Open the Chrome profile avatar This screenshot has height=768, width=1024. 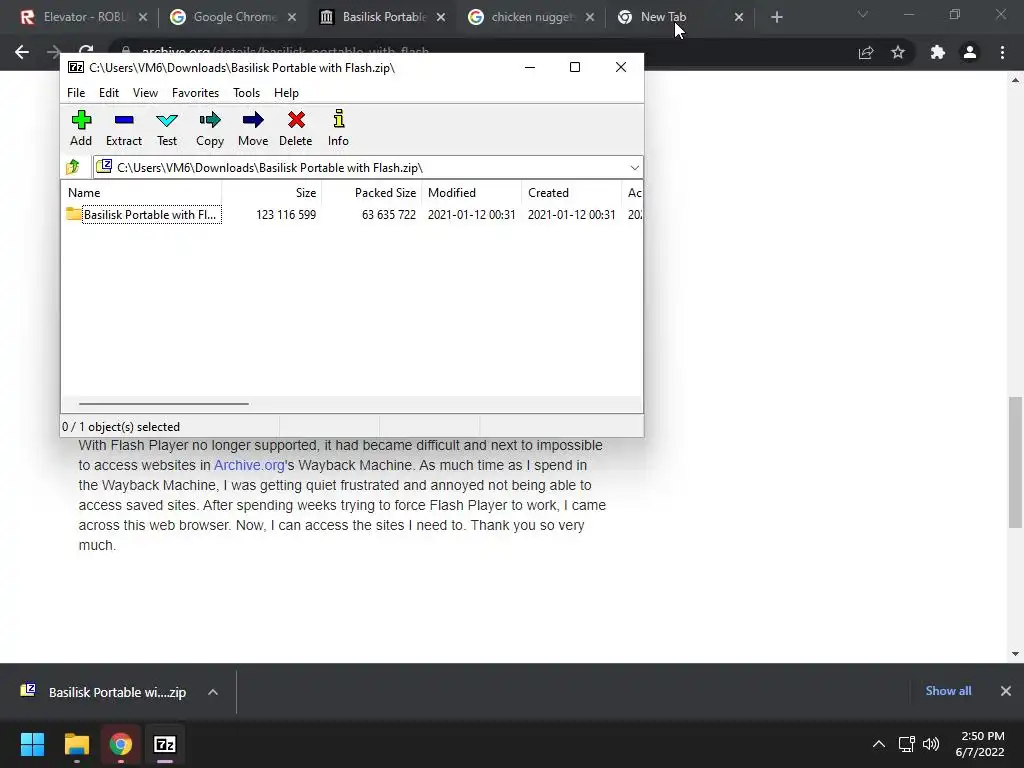click(x=970, y=52)
